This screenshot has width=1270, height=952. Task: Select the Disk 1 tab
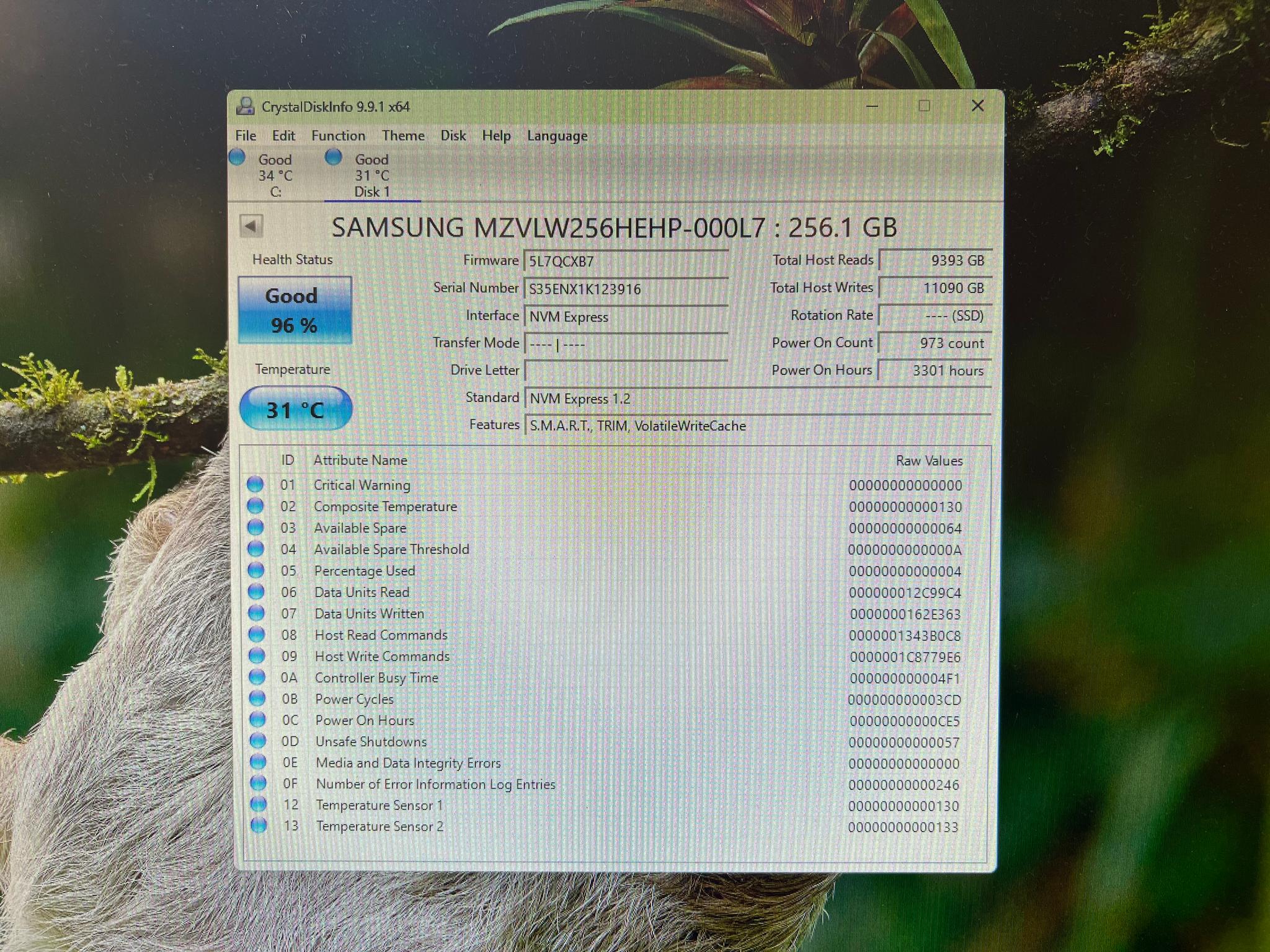click(372, 175)
